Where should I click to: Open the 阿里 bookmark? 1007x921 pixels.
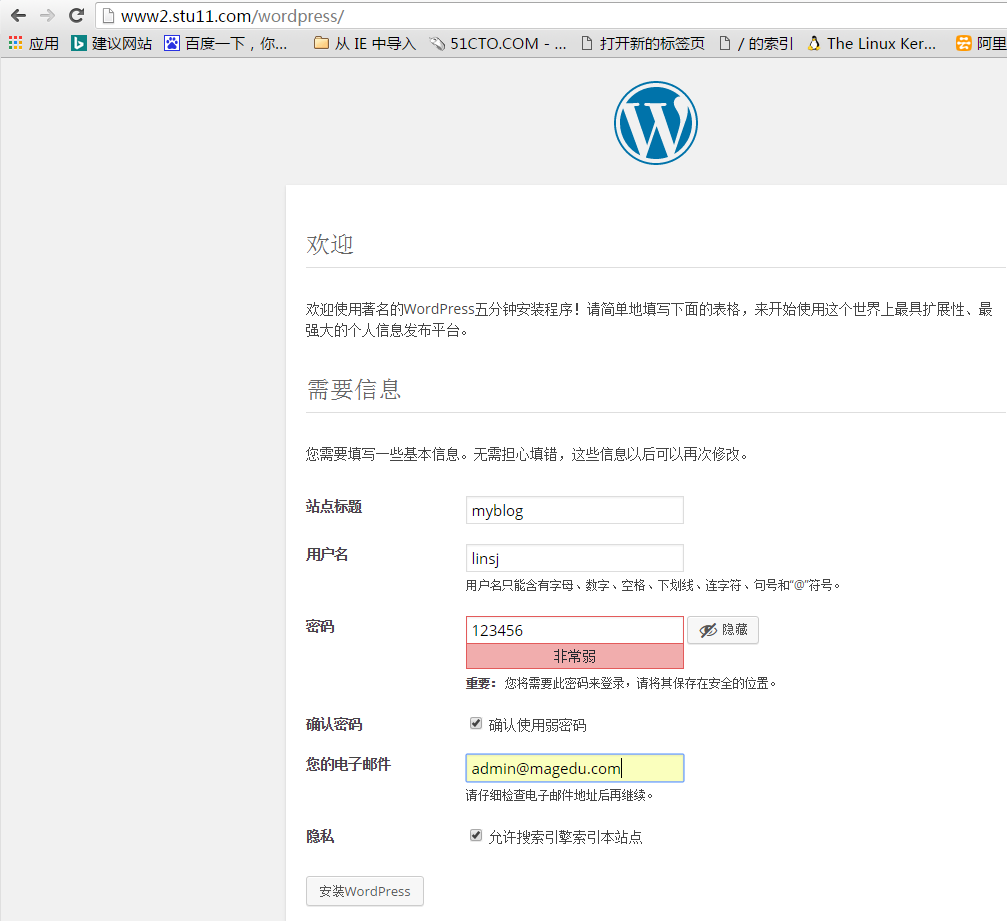point(981,43)
